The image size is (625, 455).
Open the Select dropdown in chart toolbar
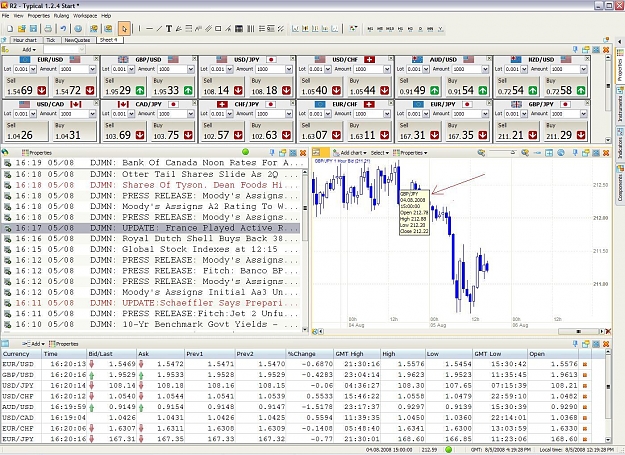click(x=379, y=153)
